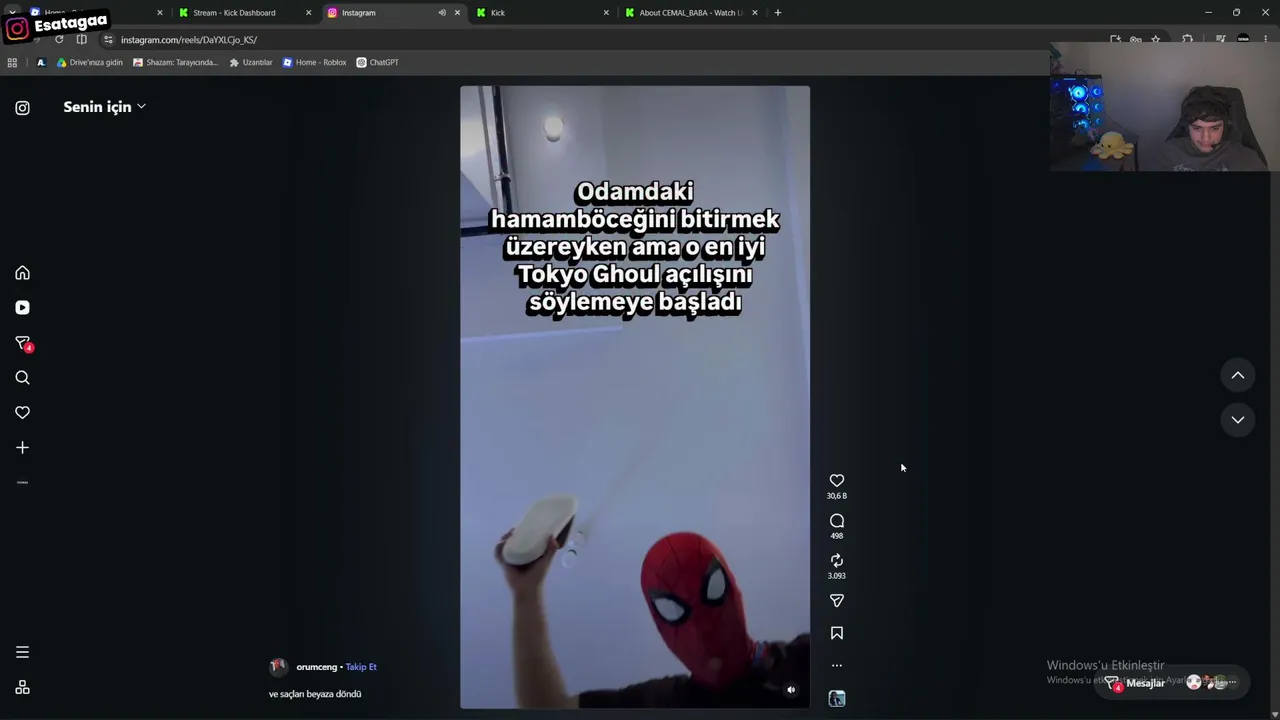1280x720 pixels.
Task: Like the reel with heart icon
Action: tap(837, 481)
